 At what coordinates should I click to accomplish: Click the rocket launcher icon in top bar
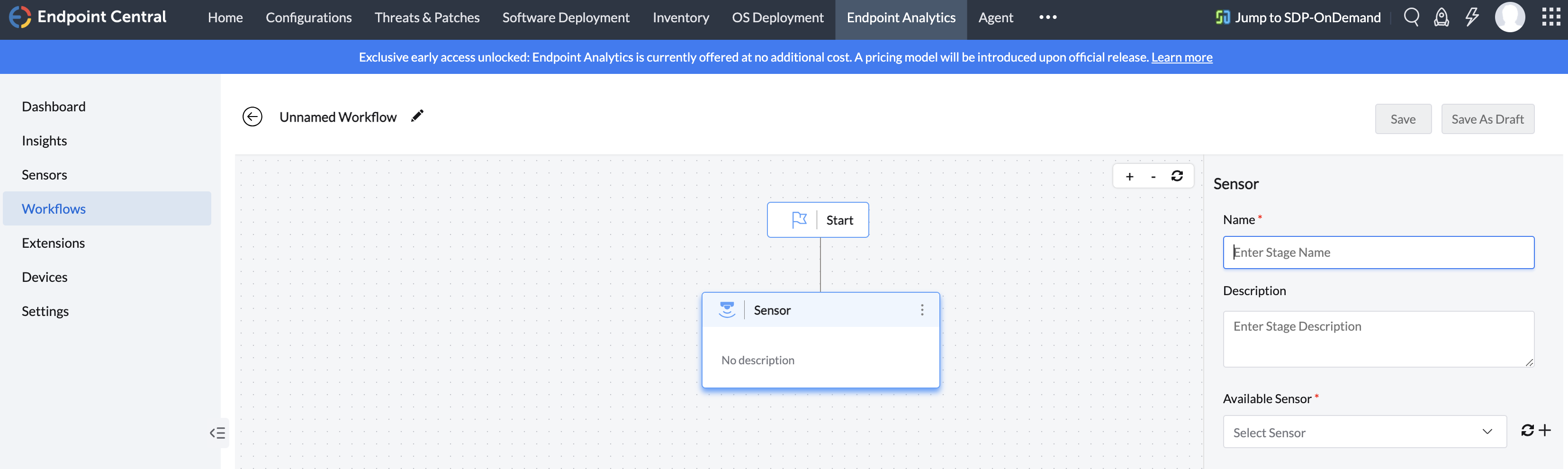tap(1442, 17)
